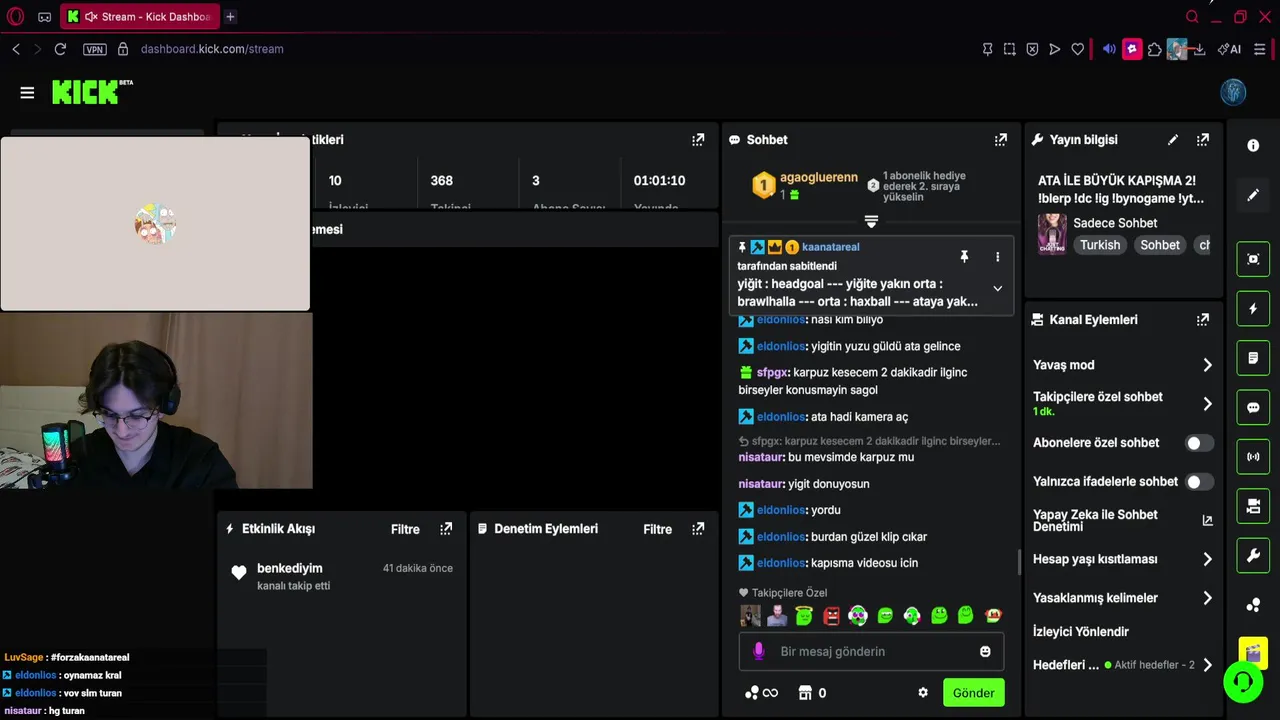Image resolution: width=1280 pixels, height=720 pixels.
Task: Click the Turkish tag
Action: coord(1100,245)
